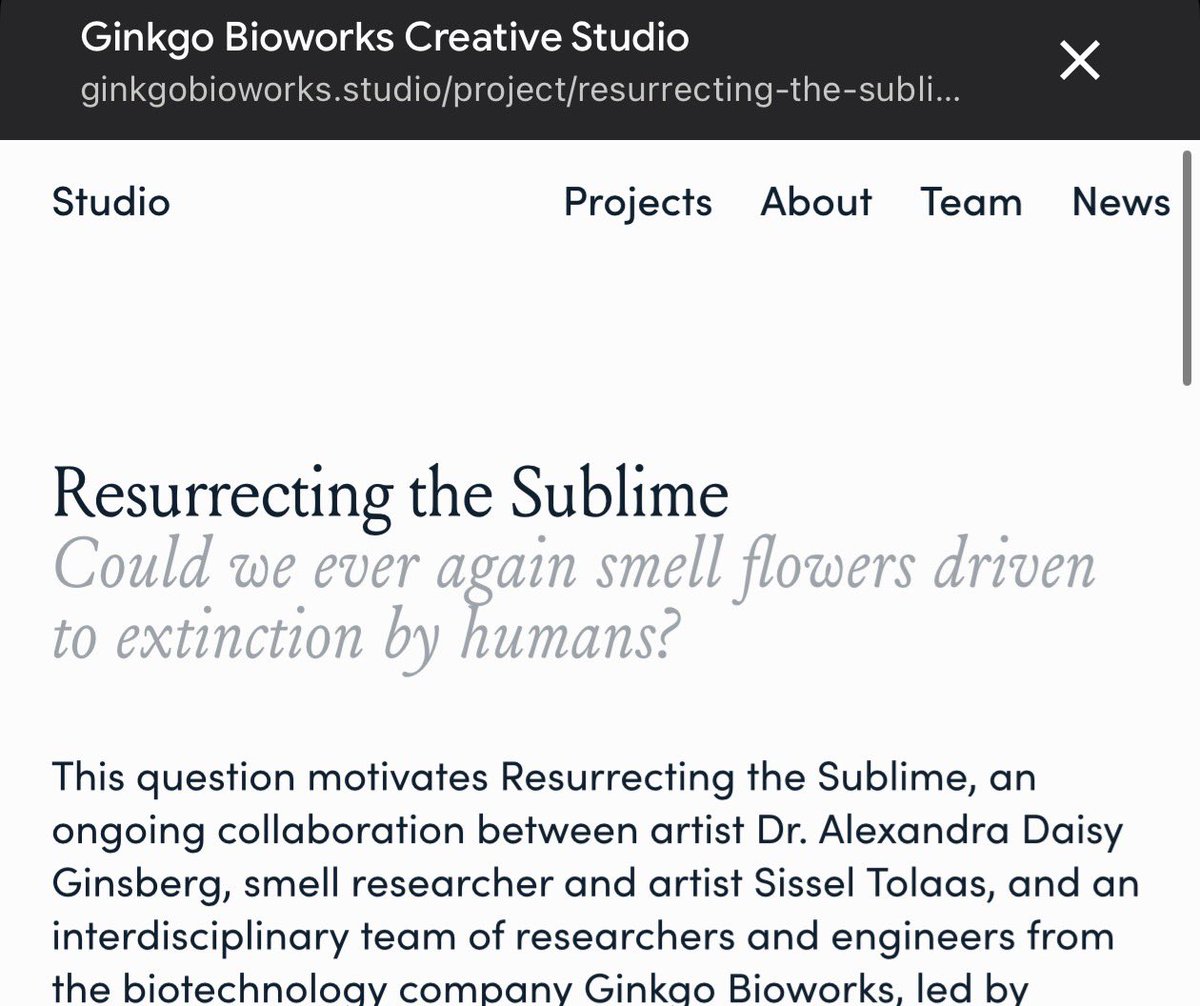1200x1006 pixels.
Task: Click the Ginkgo Bioworks Creative Studio page title
Action: pyautogui.click(x=384, y=37)
